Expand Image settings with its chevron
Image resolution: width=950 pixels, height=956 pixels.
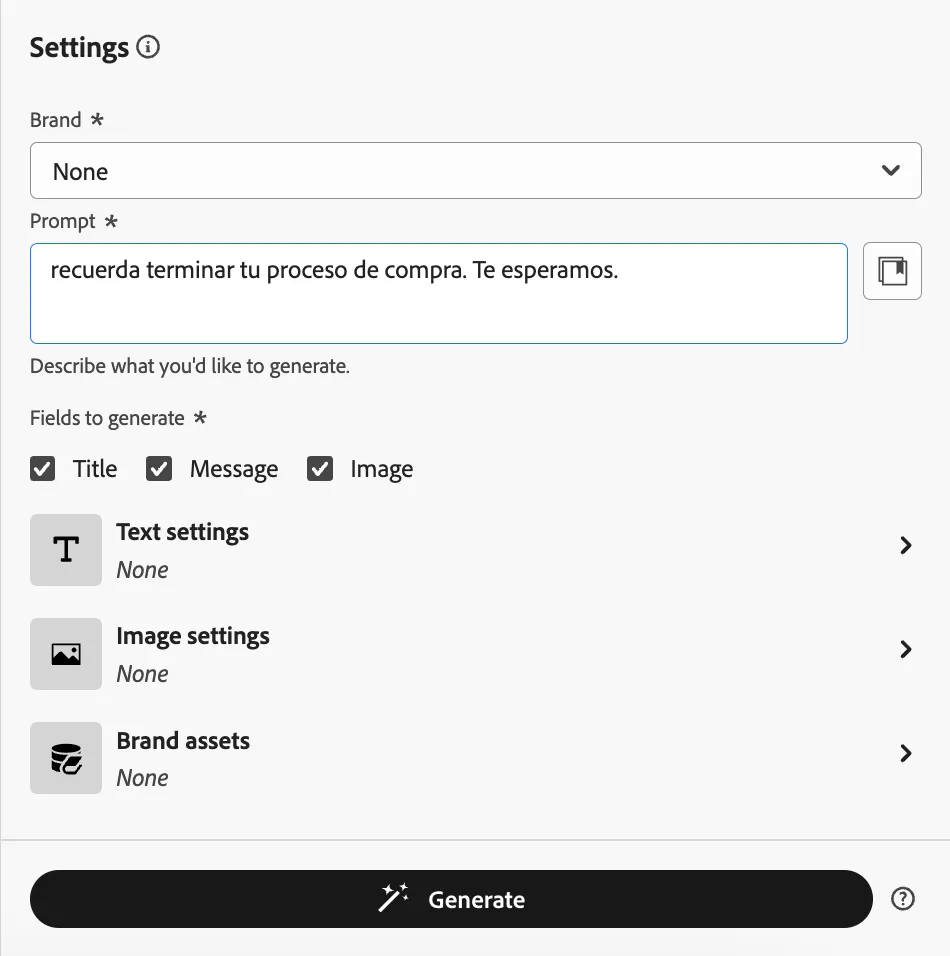click(905, 649)
